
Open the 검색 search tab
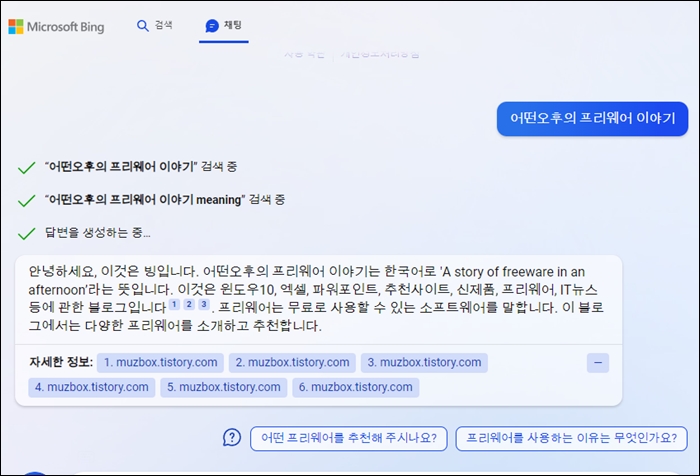[154, 25]
